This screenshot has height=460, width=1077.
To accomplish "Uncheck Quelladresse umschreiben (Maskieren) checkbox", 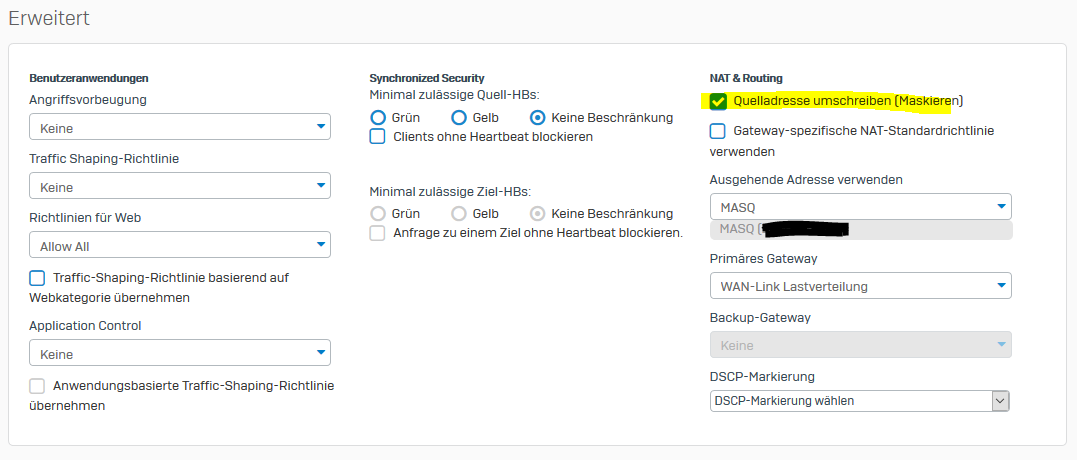I will 718,101.
